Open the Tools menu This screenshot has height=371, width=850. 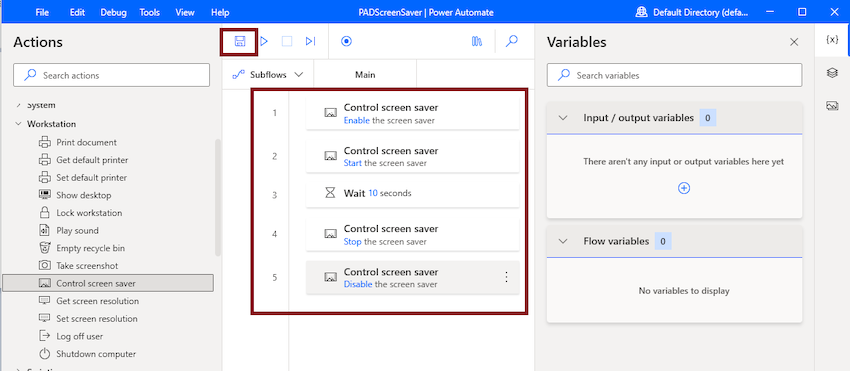(149, 12)
